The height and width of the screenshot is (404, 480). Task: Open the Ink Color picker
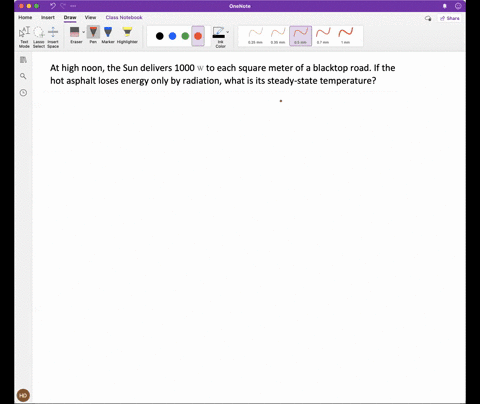pos(219,37)
